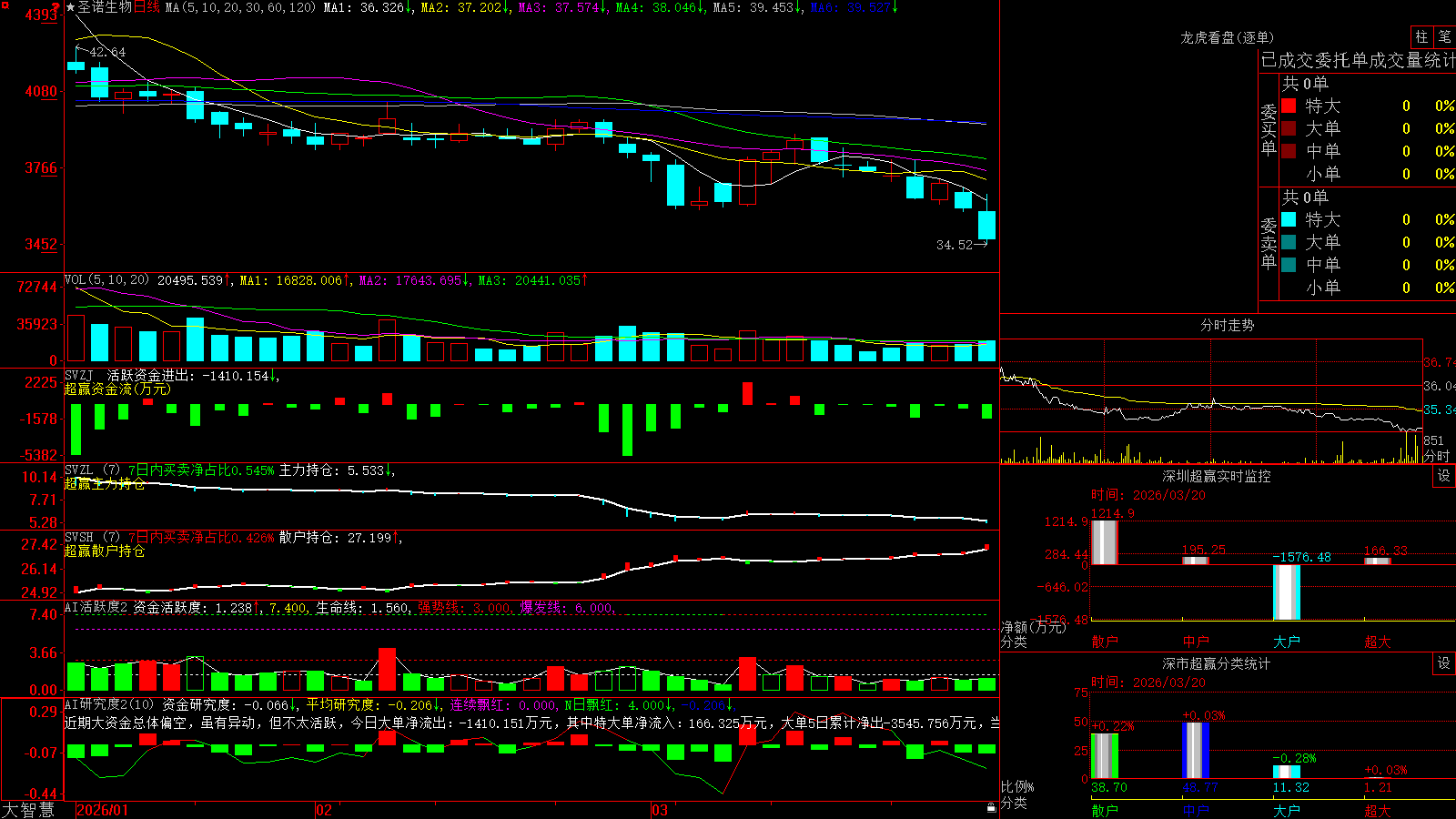Click the cyan 特大 sell order swatch

[1289, 219]
